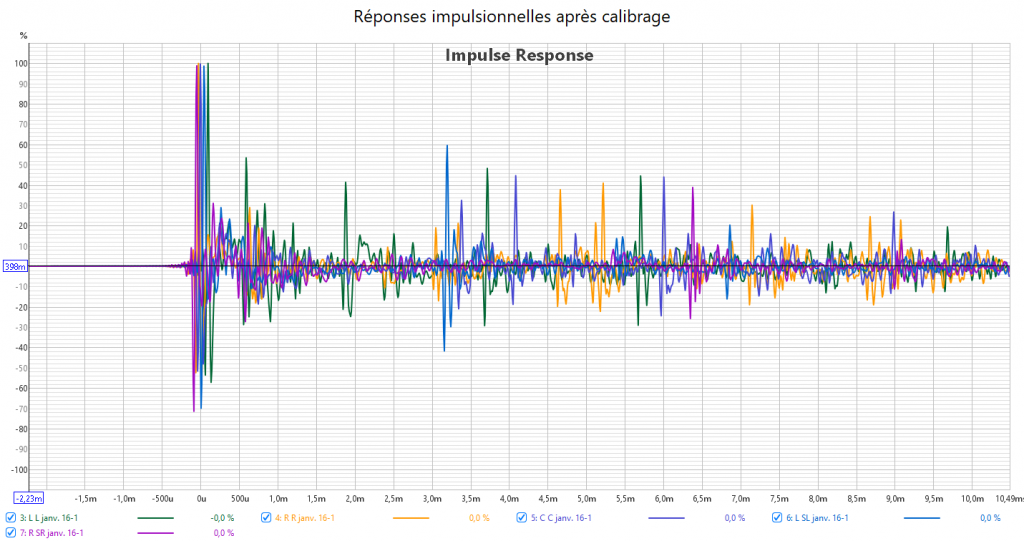Click the -2,23m time axis start box
The height and width of the screenshot is (541, 1024).
[27, 498]
